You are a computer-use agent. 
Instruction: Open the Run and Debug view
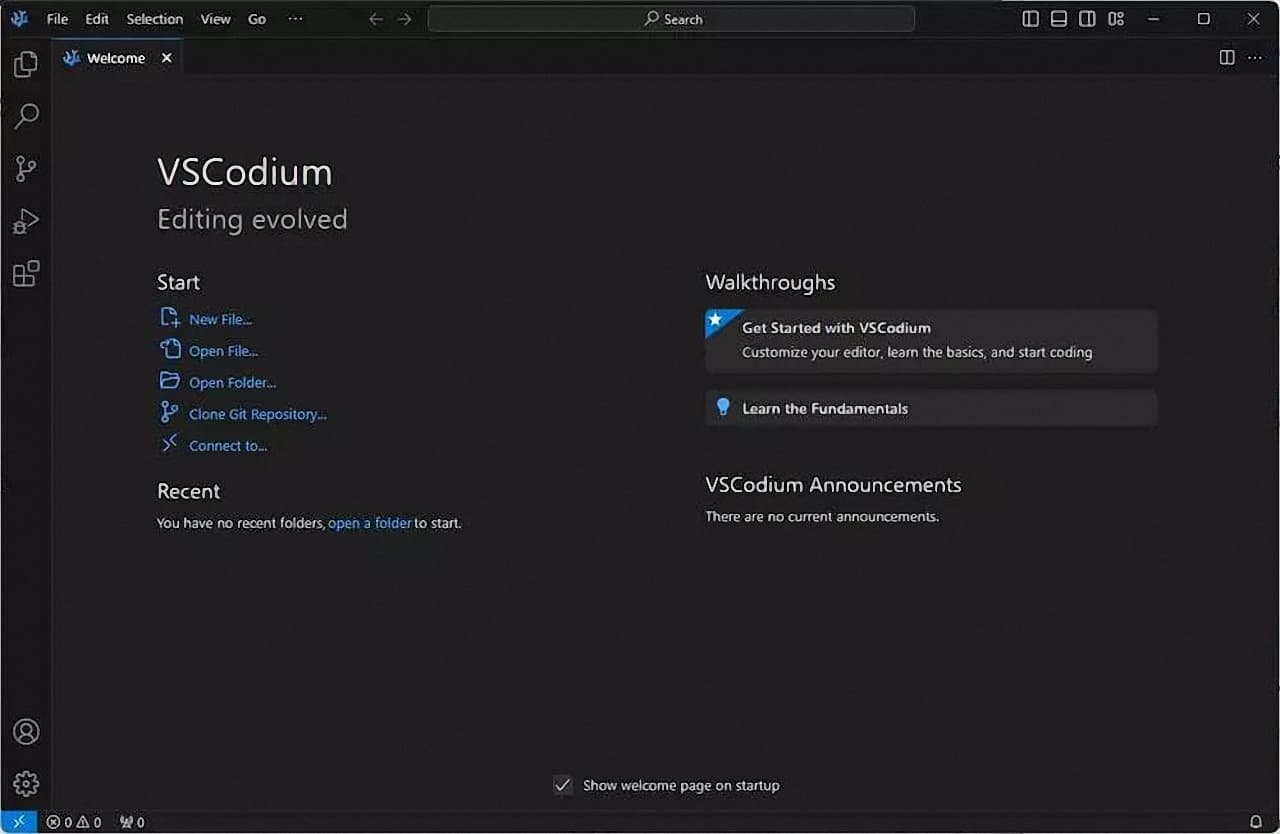26,221
